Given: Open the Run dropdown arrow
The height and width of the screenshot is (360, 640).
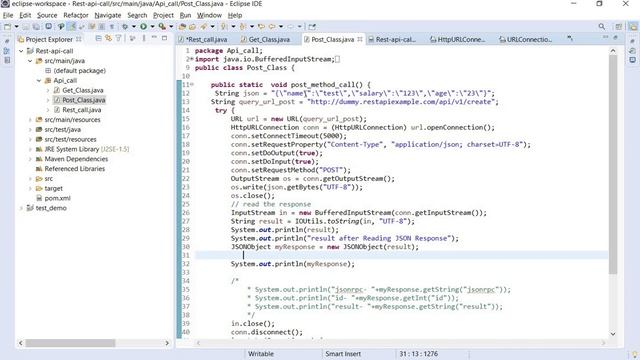Looking at the screenshot, I should click(152, 27).
